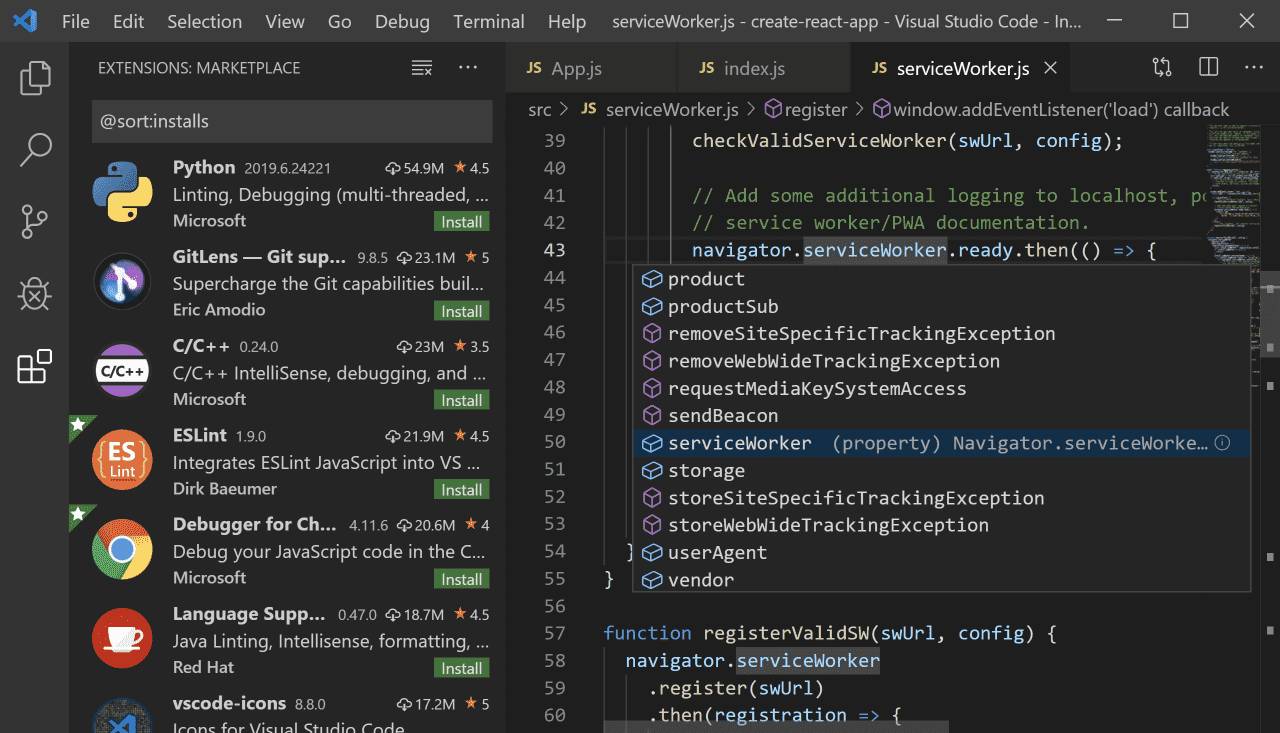Open the Edit menu
The height and width of the screenshot is (733, 1280).
pyautogui.click(x=128, y=21)
